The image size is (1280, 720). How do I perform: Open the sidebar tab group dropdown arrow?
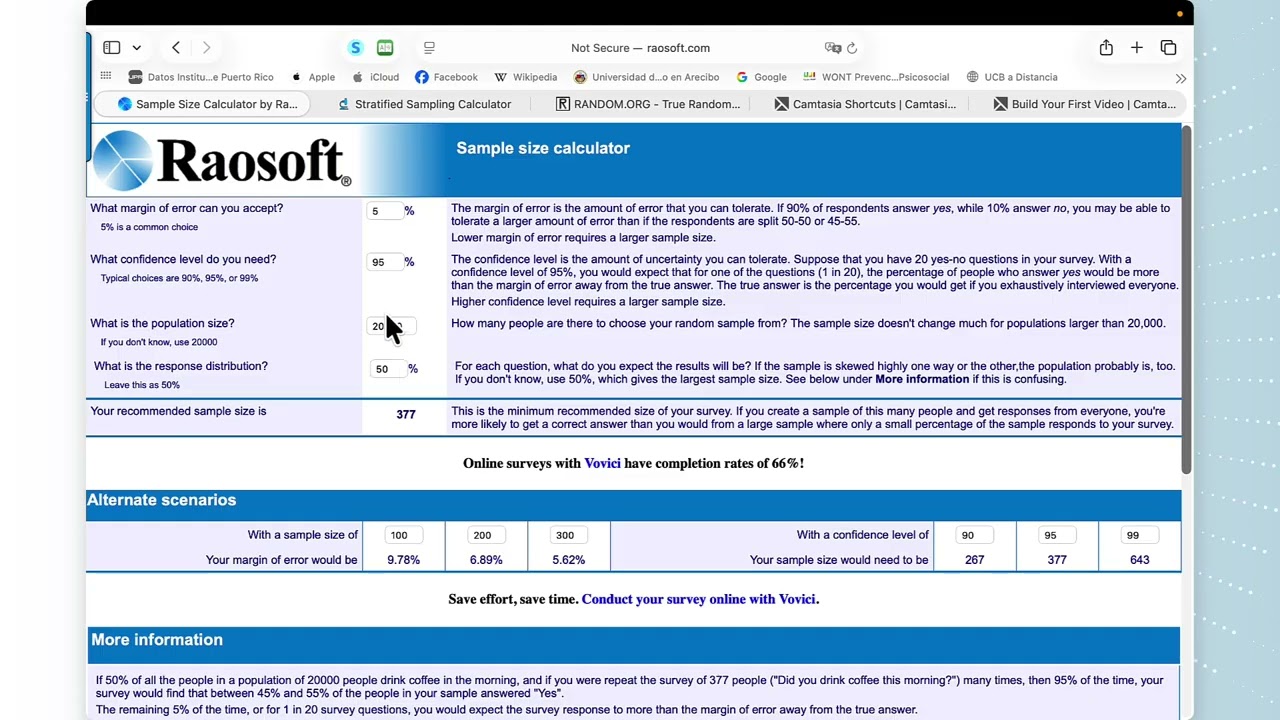click(x=137, y=48)
